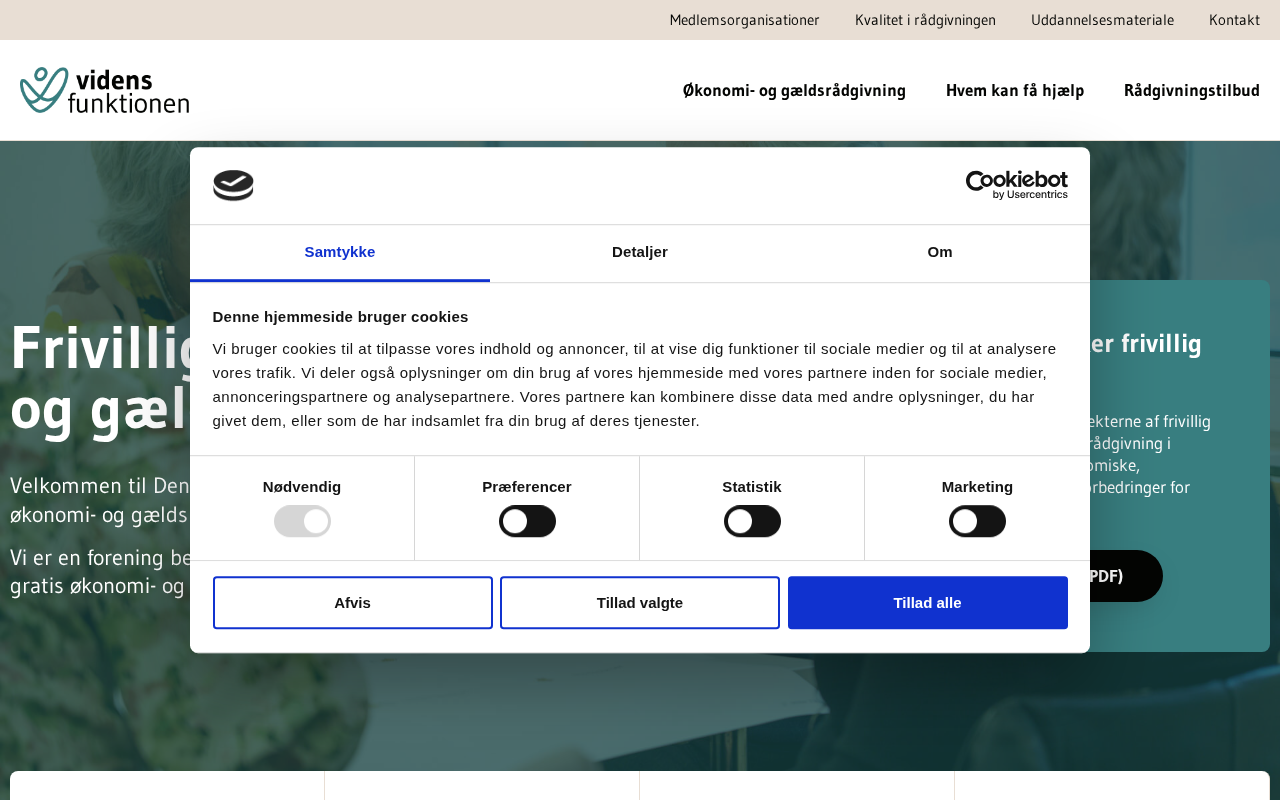Go to Hvem kan få hjælp
The image size is (1280, 800).
(x=1015, y=90)
